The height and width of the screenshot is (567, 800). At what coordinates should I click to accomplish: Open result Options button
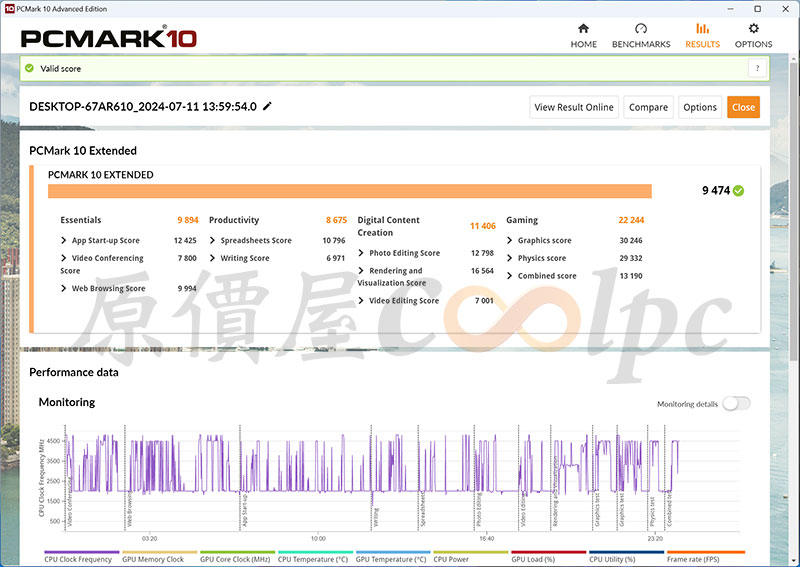[700, 107]
